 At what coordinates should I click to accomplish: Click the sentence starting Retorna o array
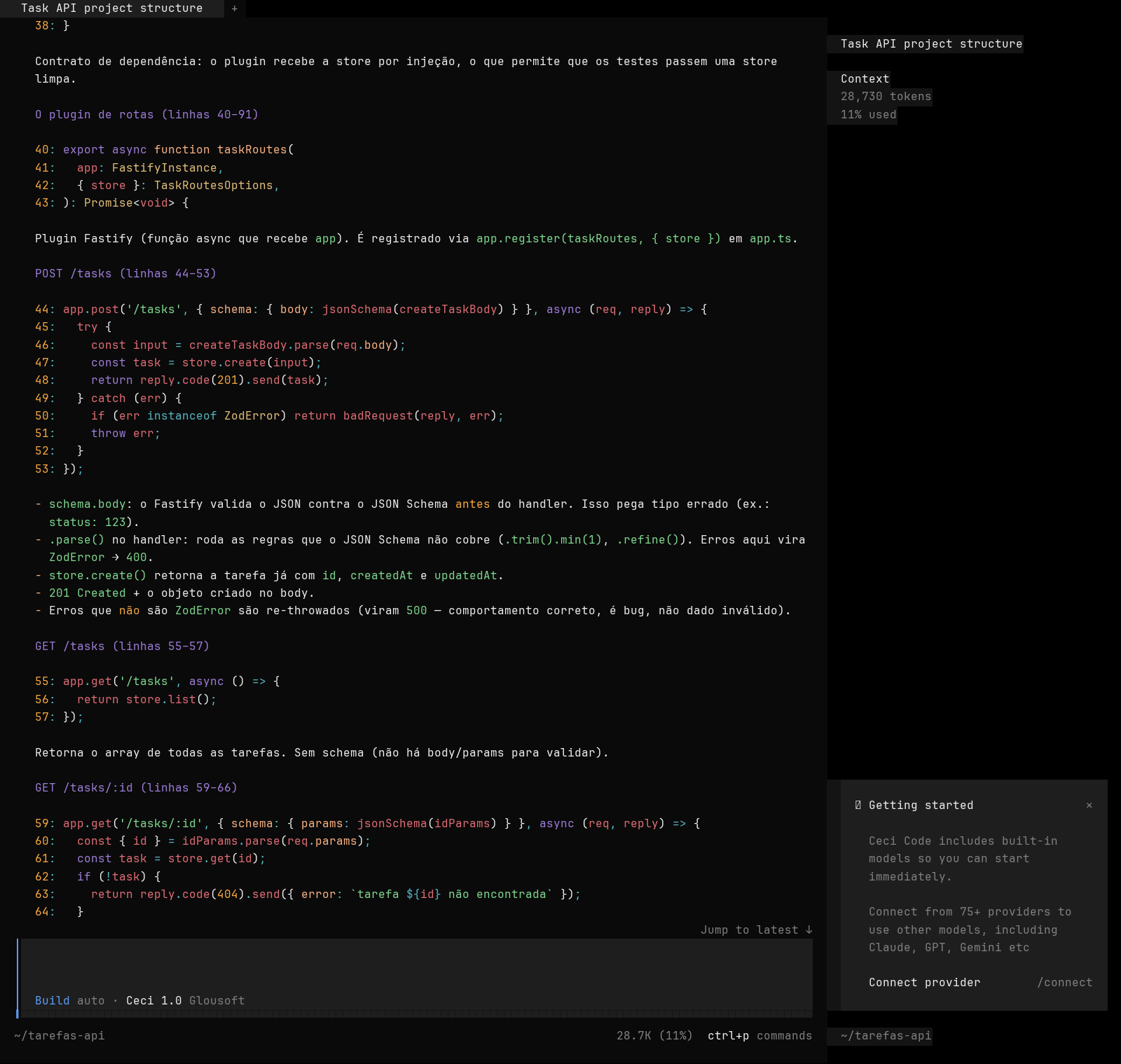322,753
